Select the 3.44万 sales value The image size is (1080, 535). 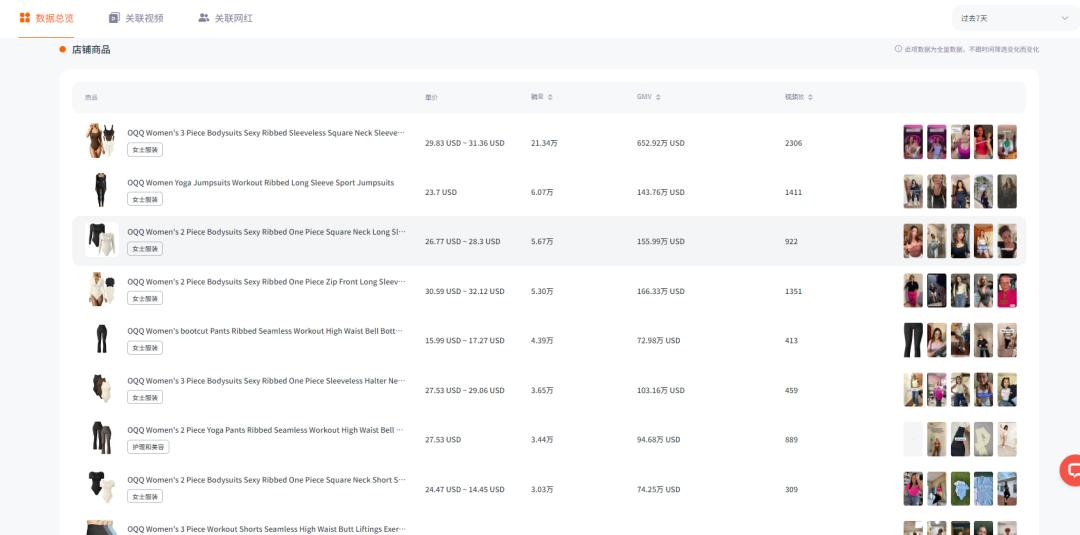tap(542, 440)
